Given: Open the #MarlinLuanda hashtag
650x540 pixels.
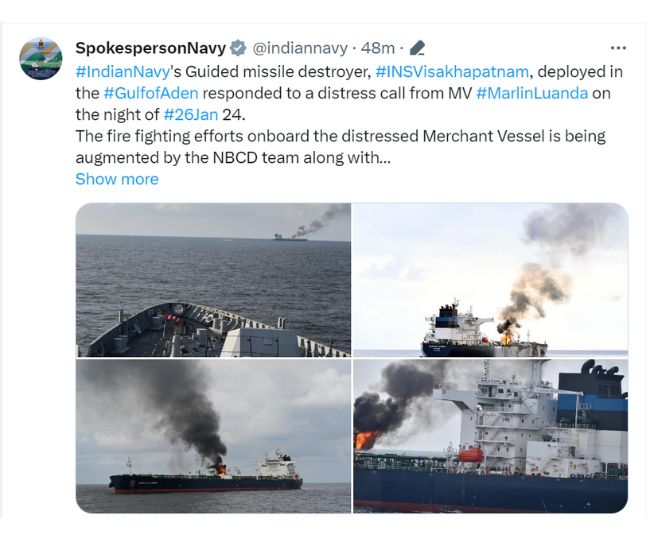Looking at the screenshot, I should (x=532, y=93).
